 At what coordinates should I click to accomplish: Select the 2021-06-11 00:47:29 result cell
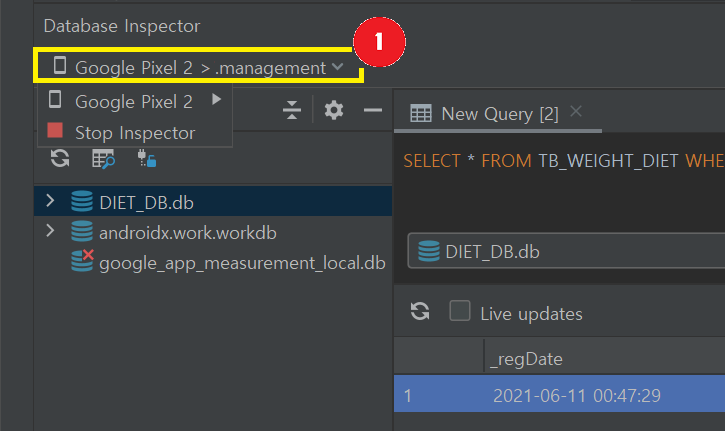[576, 395]
